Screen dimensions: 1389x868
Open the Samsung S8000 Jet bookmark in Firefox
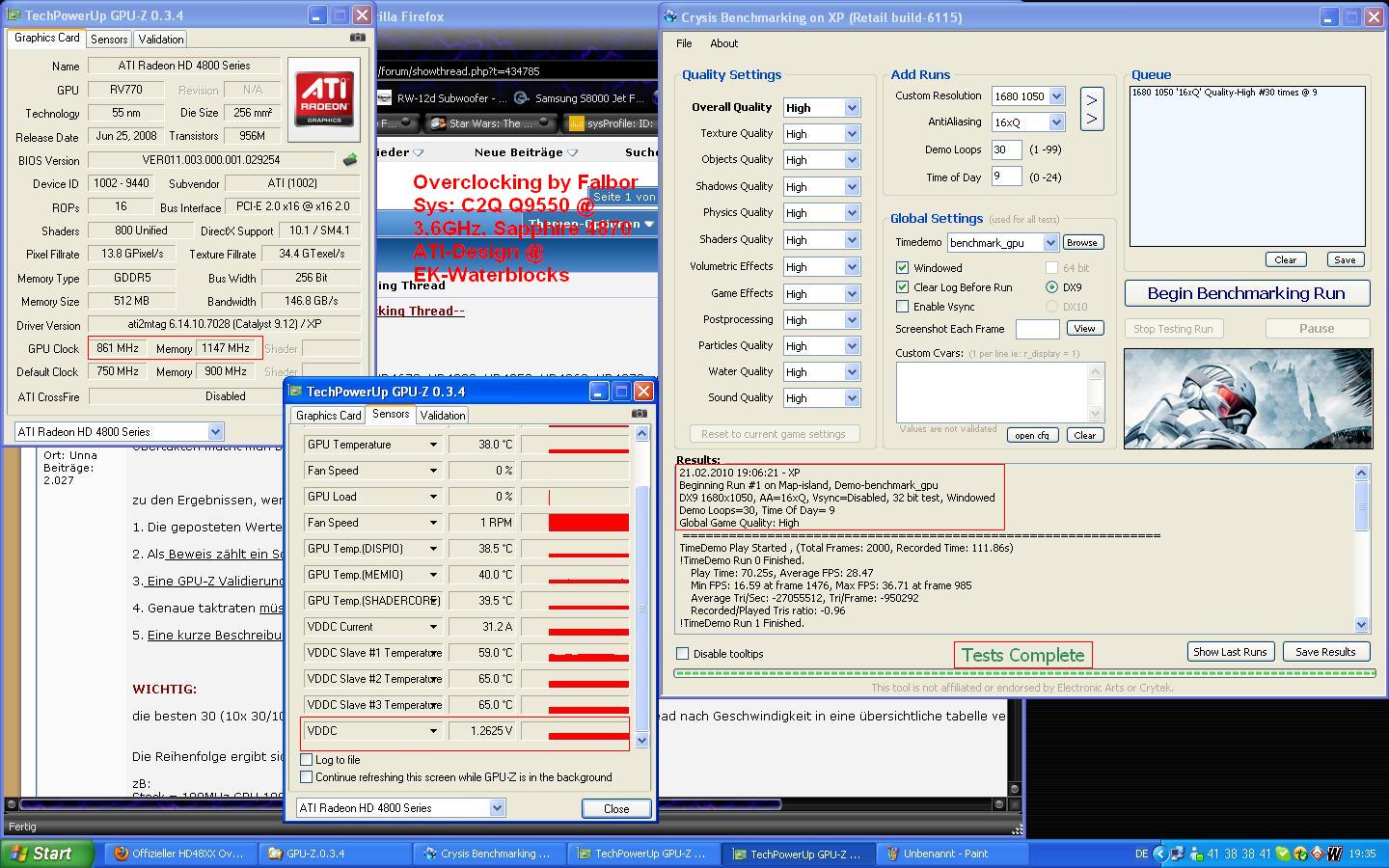(x=579, y=97)
